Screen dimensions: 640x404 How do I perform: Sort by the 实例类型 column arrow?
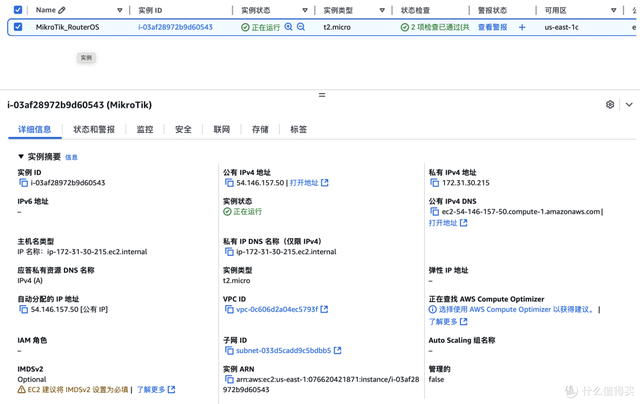[x=382, y=10]
